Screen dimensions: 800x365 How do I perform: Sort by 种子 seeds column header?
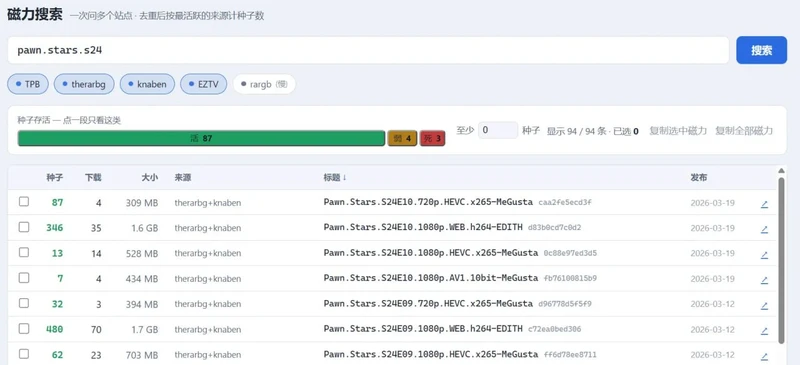coord(55,178)
